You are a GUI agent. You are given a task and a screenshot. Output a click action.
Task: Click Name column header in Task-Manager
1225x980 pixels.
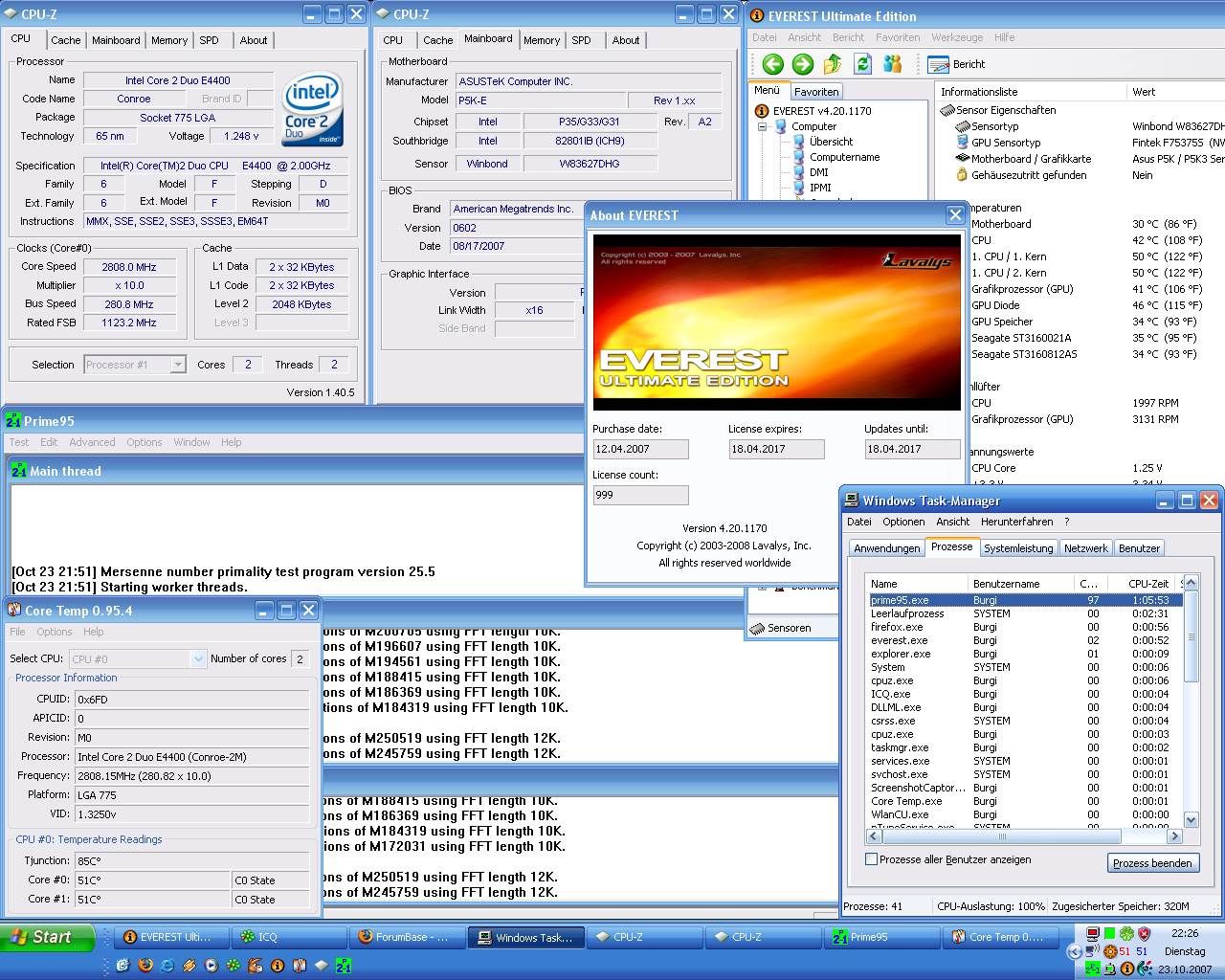tap(917, 583)
